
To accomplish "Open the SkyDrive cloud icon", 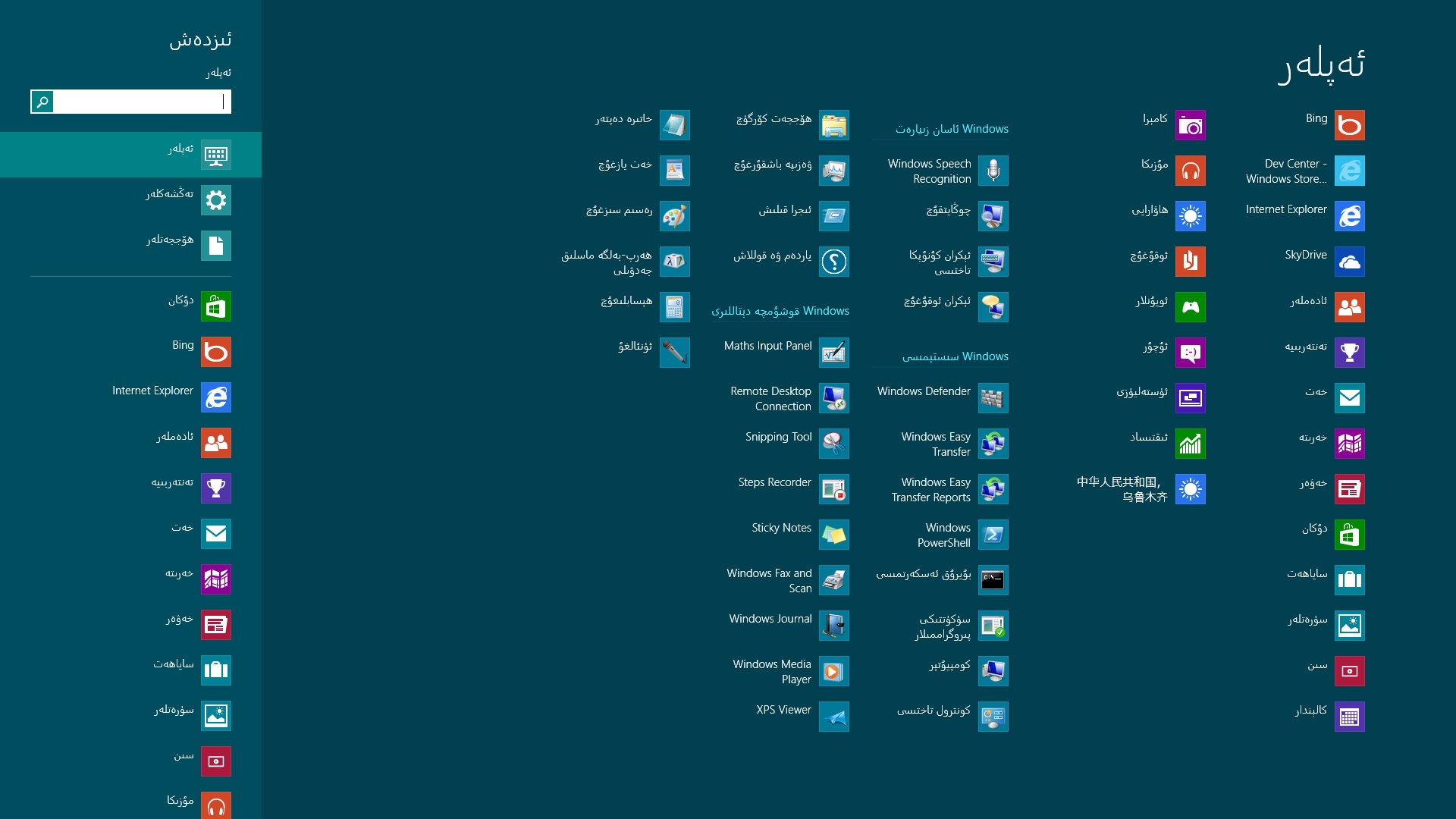I will coord(1350,262).
